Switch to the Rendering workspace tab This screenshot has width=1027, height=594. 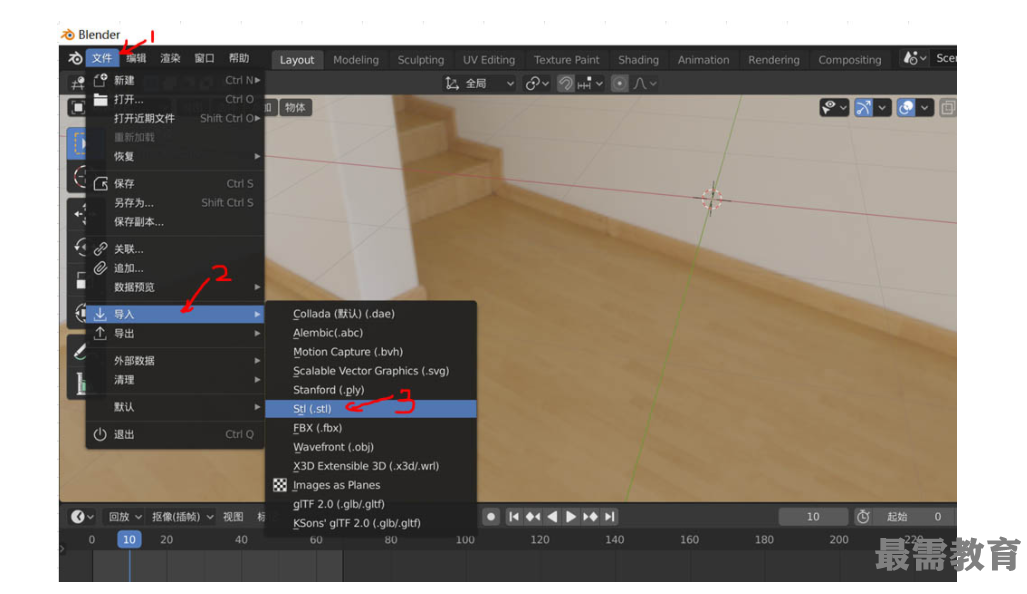pos(774,60)
